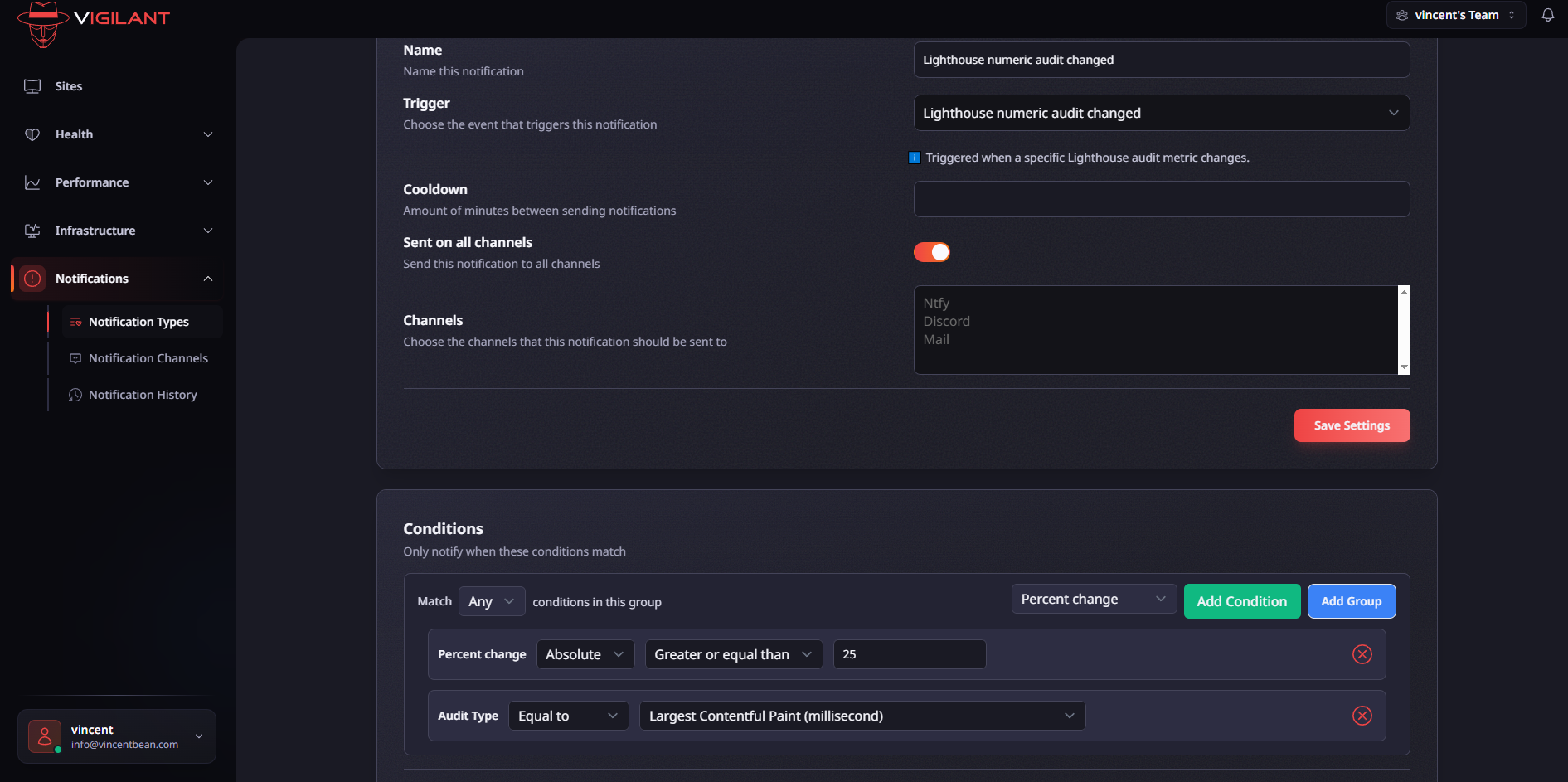Open the notification bell in top bar

[x=1547, y=14]
